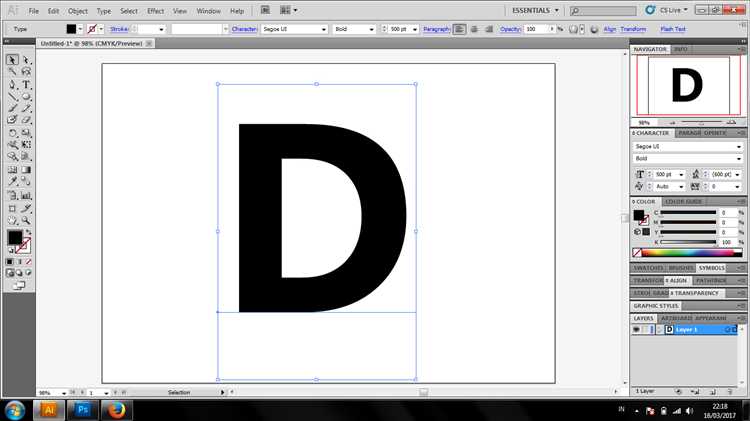Click the Create New Layer icon
Viewport: 750px width, 421px height.
click(713, 391)
